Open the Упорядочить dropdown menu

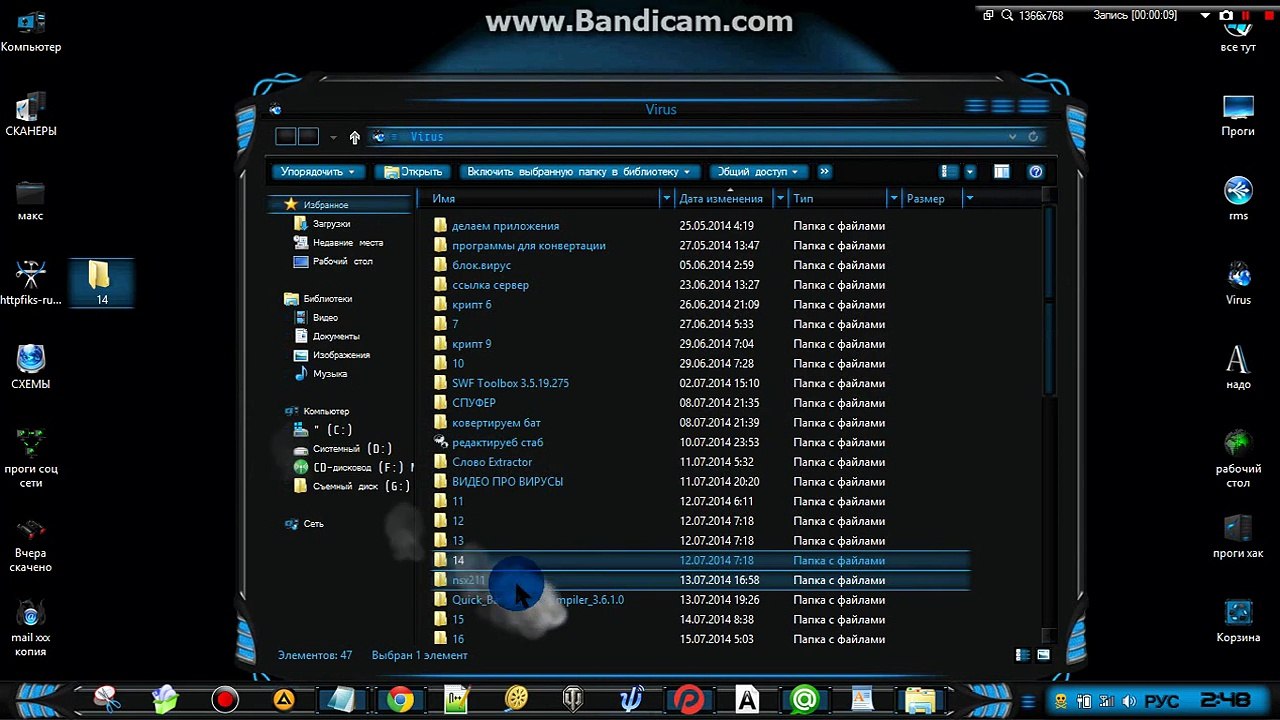(318, 172)
